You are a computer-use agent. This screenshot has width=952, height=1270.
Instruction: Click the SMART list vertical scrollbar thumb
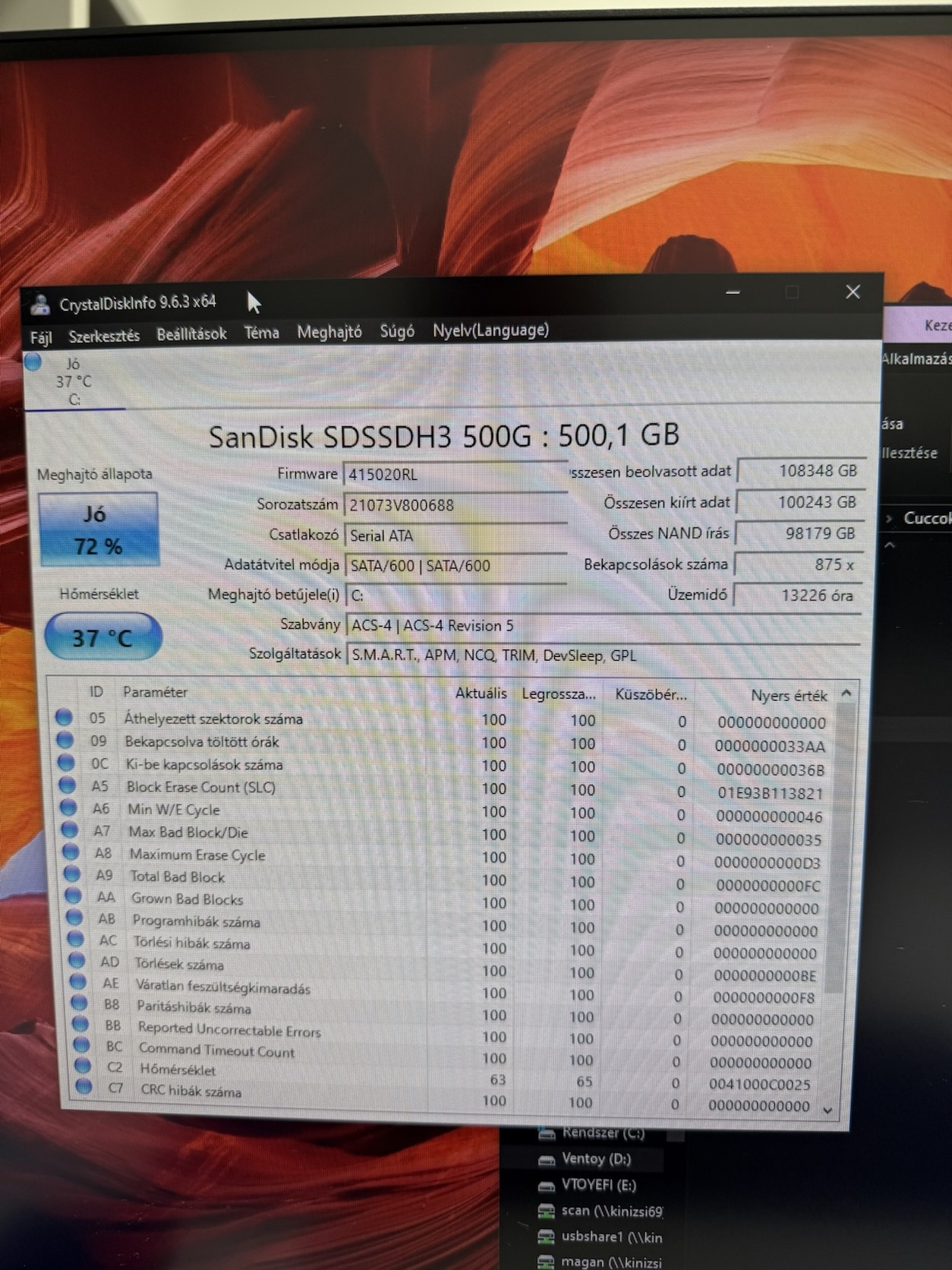click(x=839, y=847)
